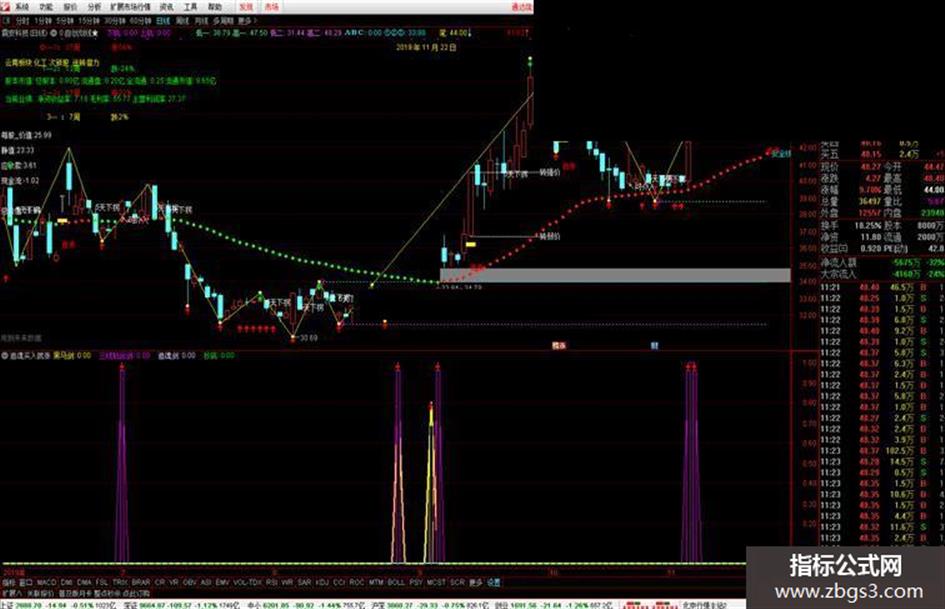Select the 30分钟 period
945x609 pixels.
pos(115,21)
